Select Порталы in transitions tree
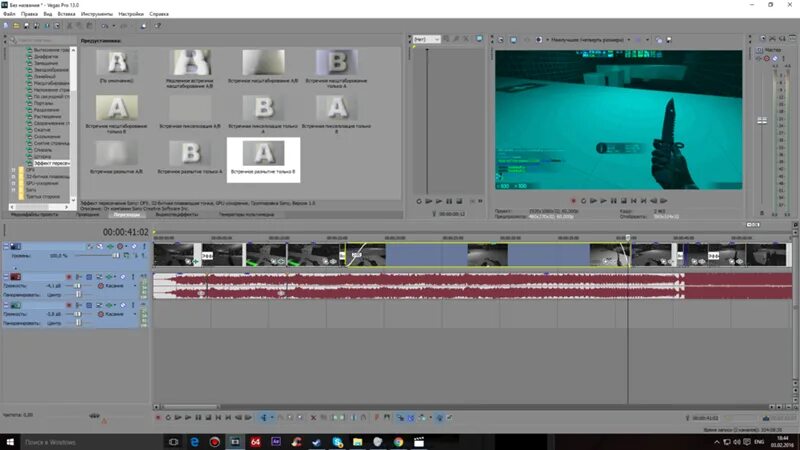Screen dimensions: 800x450 click(43, 104)
